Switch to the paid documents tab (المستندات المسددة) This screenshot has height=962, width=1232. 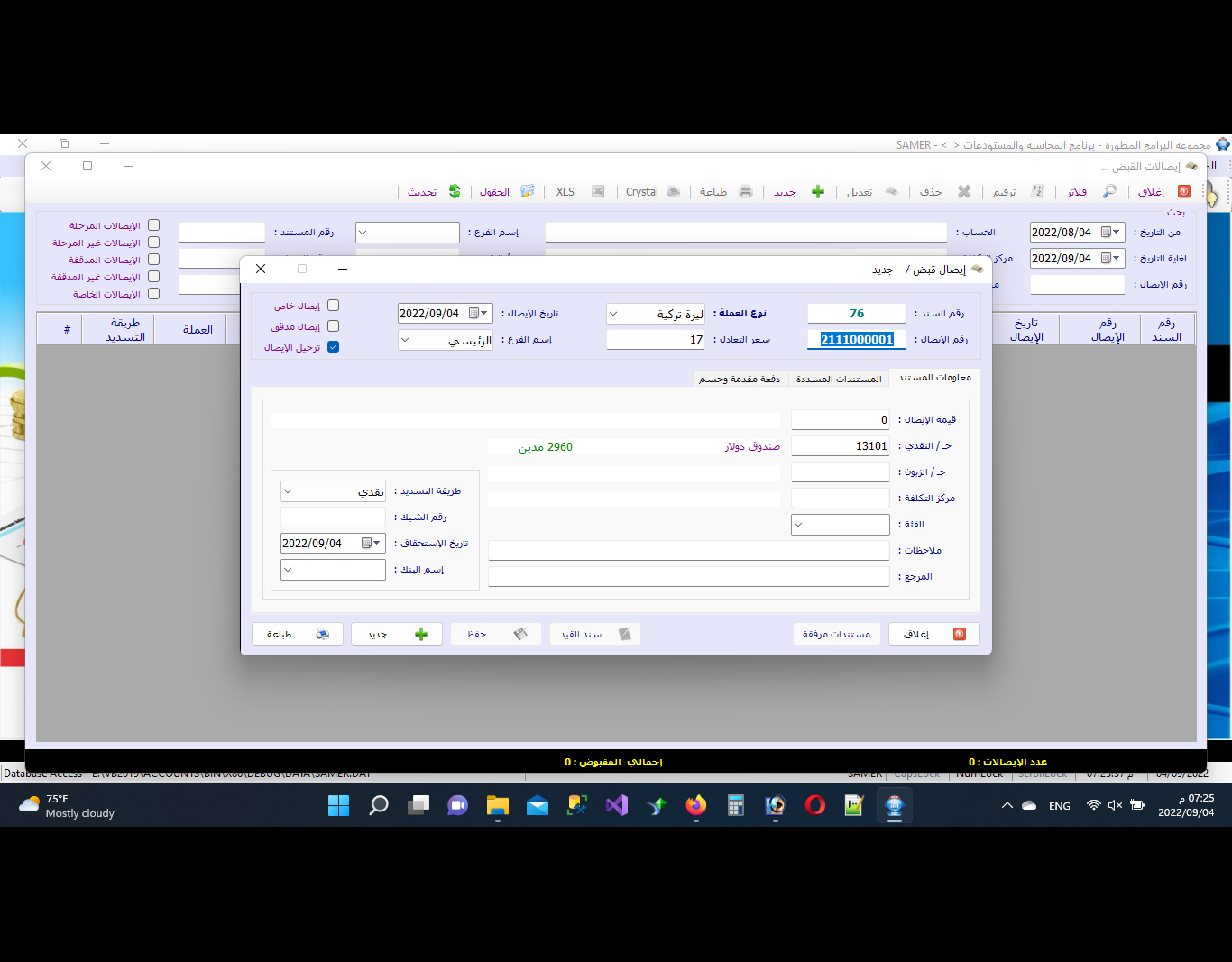(838, 379)
